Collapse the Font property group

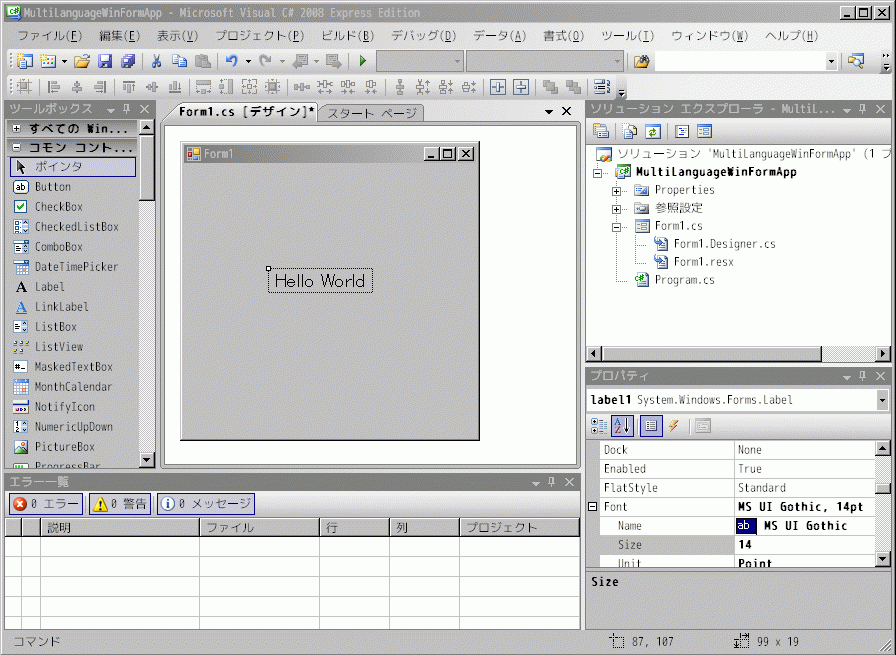(593, 506)
